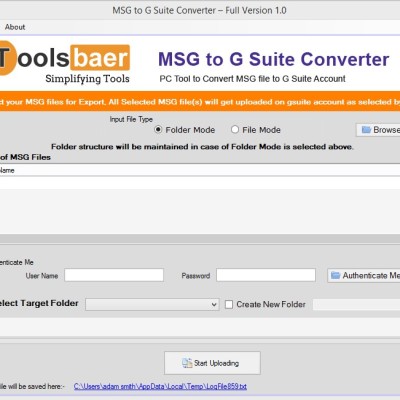This screenshot has width=400, height=400.
Task: Open the LogFile859.txt path link
Action: 160,386
